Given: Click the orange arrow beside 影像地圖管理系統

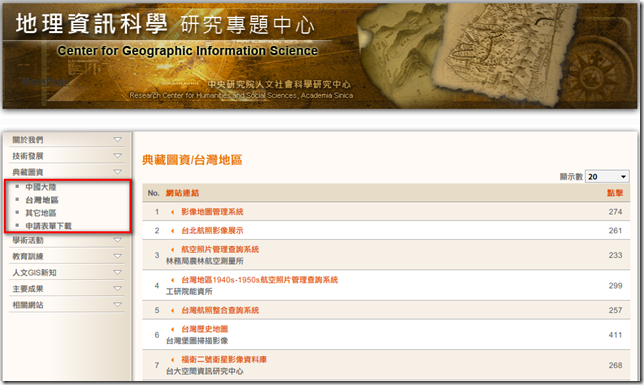Looking at the screenshot, I should (x=172, y=212).
